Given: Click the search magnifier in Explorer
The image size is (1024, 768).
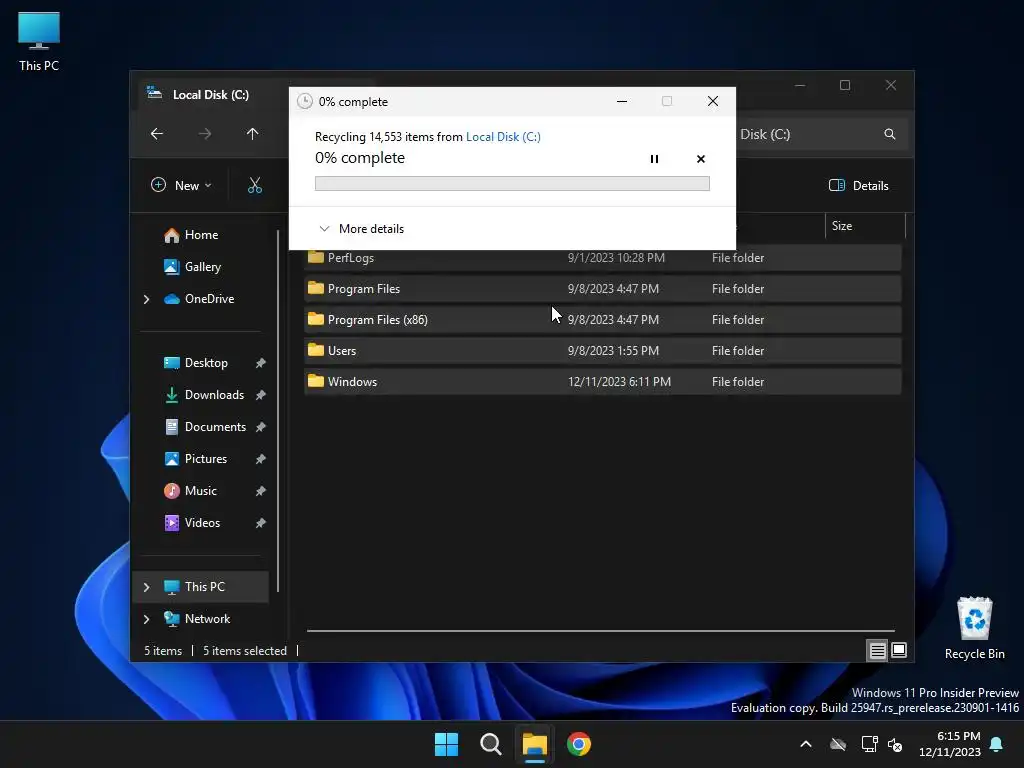Looking at the screenshot, I should click(889, 134).
